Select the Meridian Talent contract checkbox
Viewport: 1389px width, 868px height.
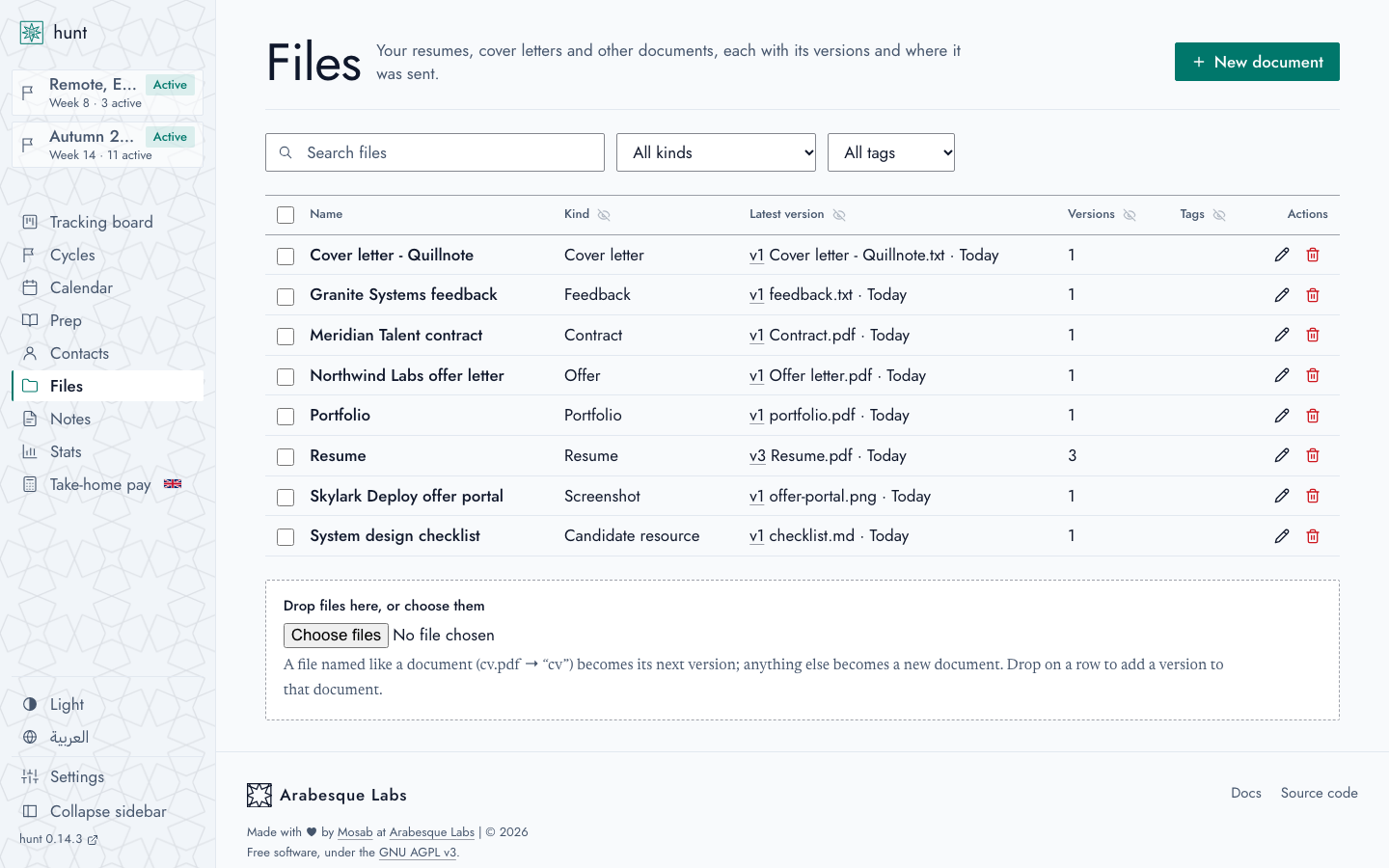(x=286, y=337)
